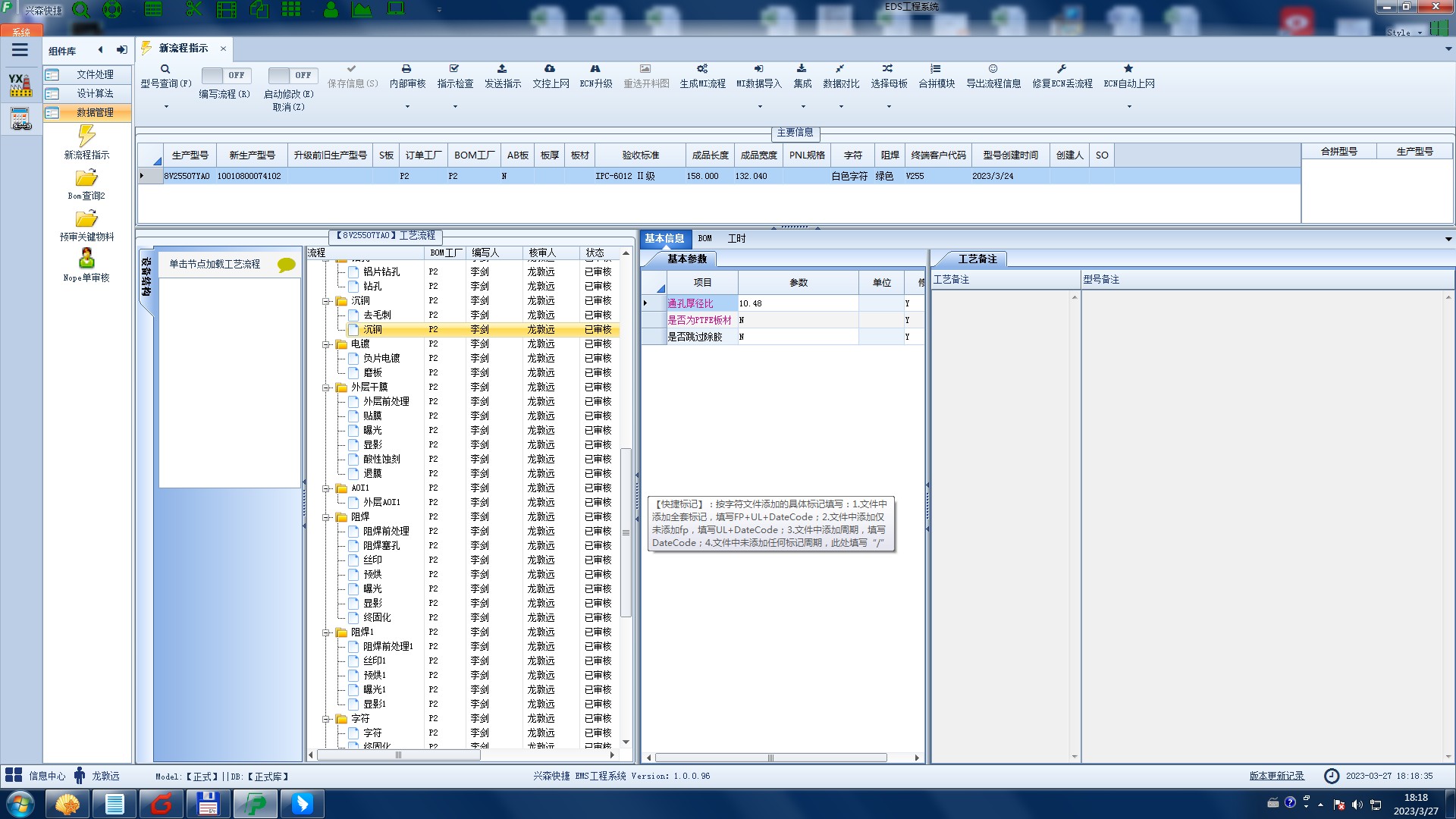Click the 生成MI流程 gears icon
1456x819 pixels.
[x=702, y=69]
